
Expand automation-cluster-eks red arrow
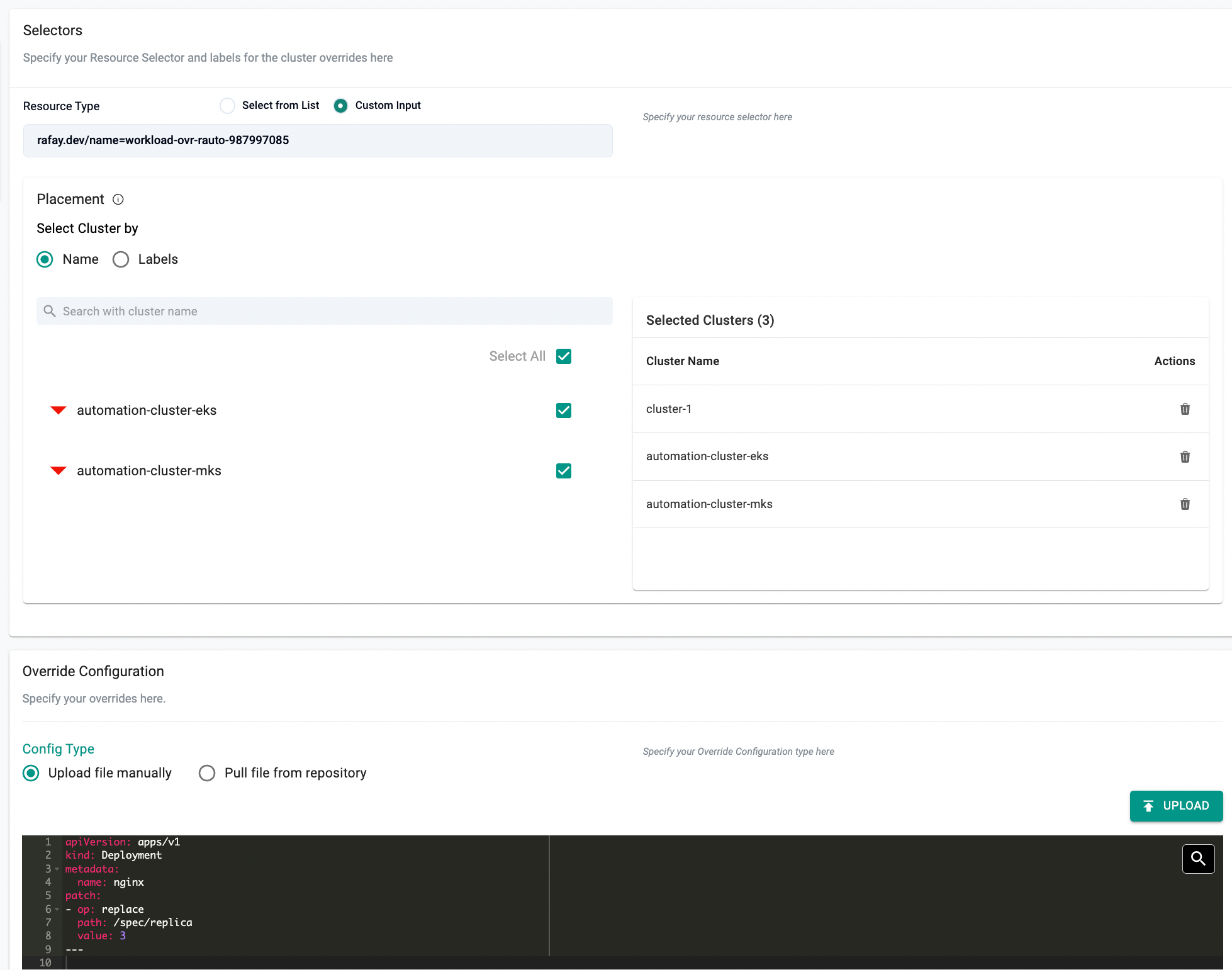click(x=59, y=410)
